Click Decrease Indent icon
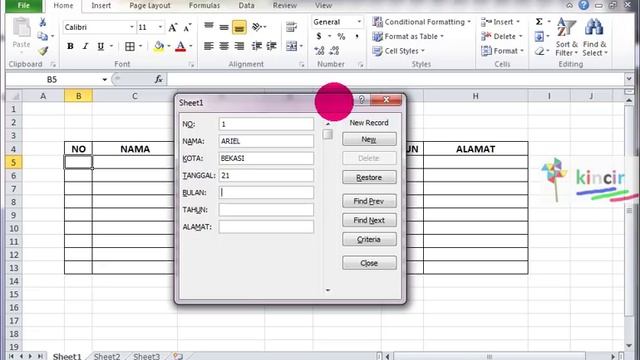Viewport: 640px width, 360px height. 257,46
